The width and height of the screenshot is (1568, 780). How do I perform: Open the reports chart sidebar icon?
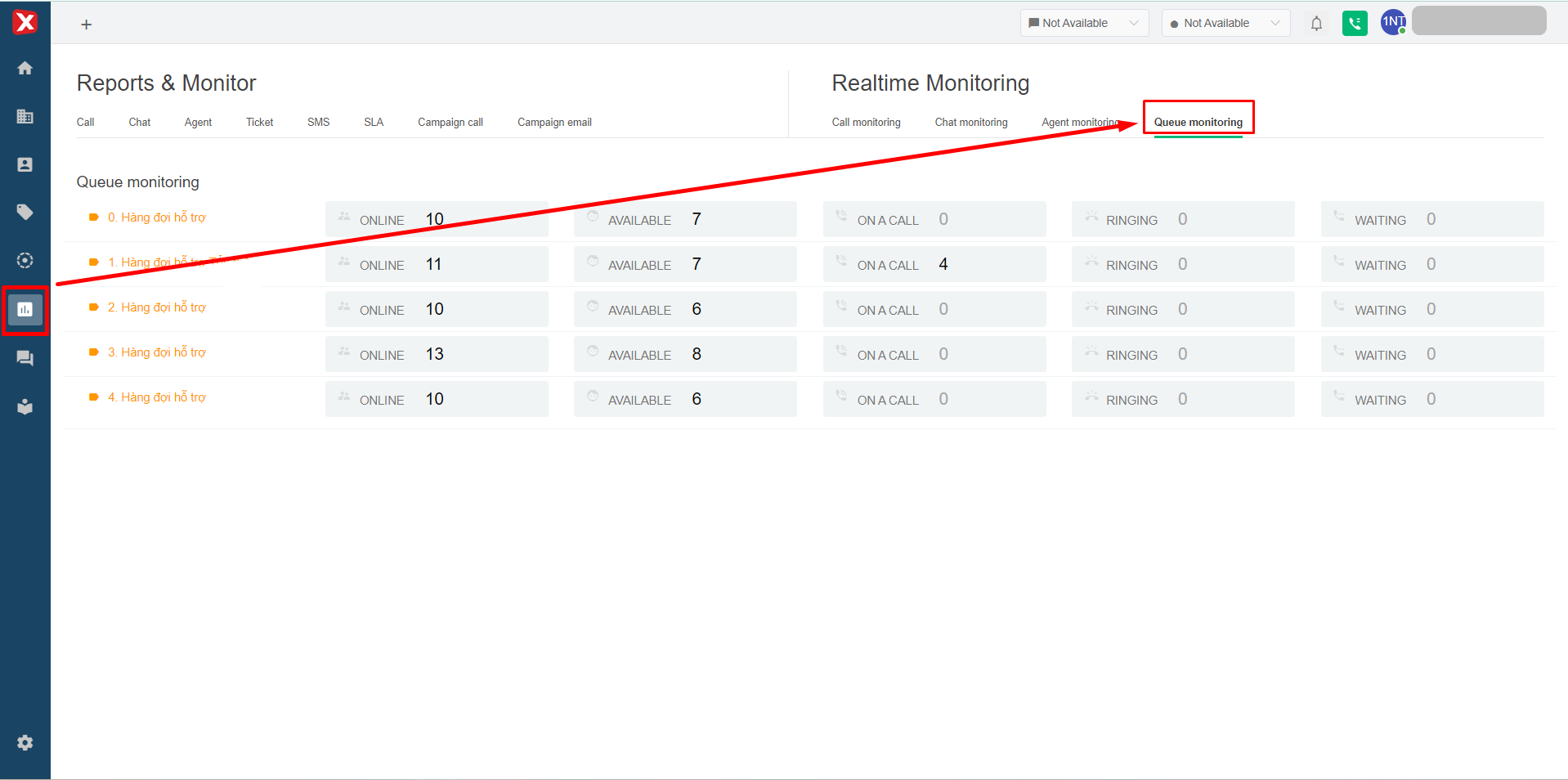(25, 310)
